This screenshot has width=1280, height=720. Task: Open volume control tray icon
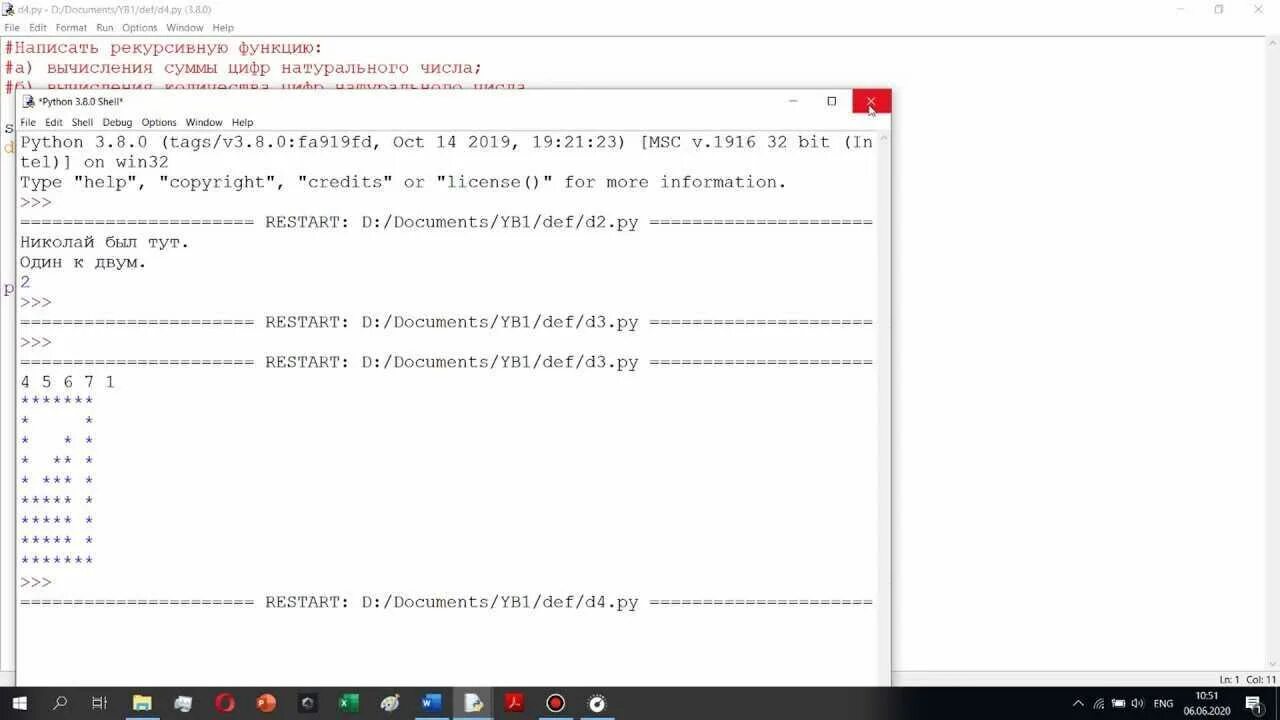coord(1138,703)
